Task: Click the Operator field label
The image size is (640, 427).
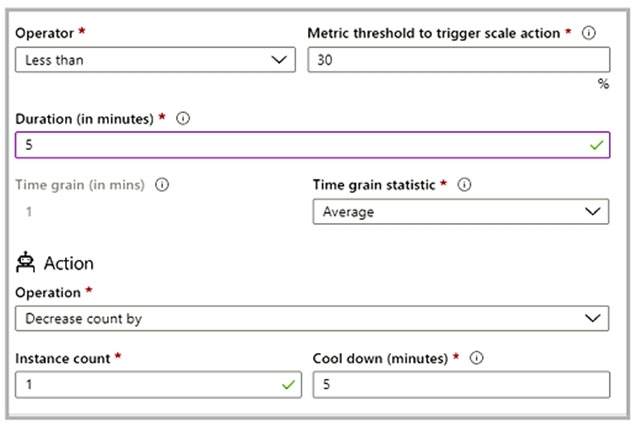Action: click(45, 33)
